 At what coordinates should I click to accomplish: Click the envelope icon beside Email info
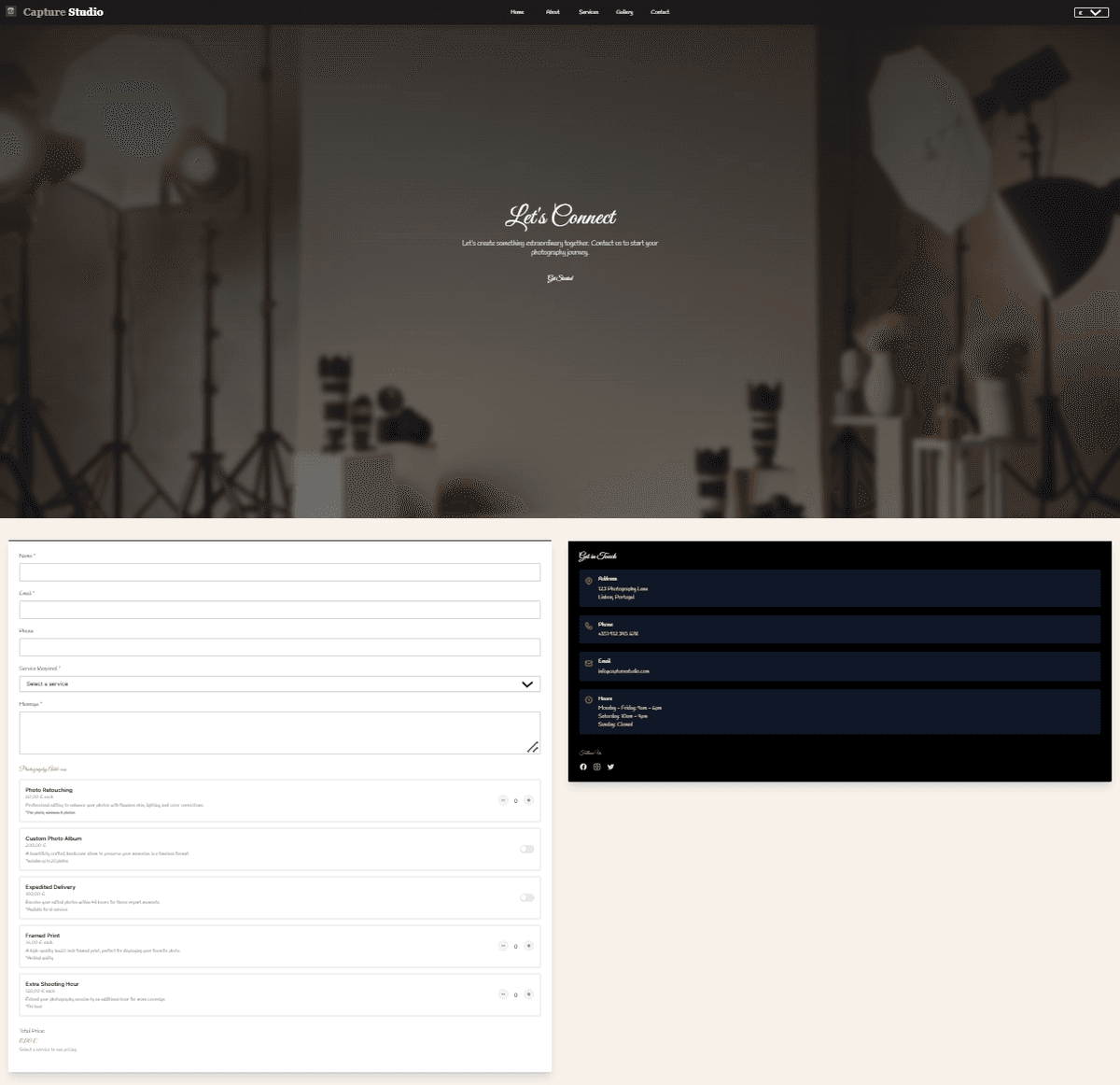point(589,663)
